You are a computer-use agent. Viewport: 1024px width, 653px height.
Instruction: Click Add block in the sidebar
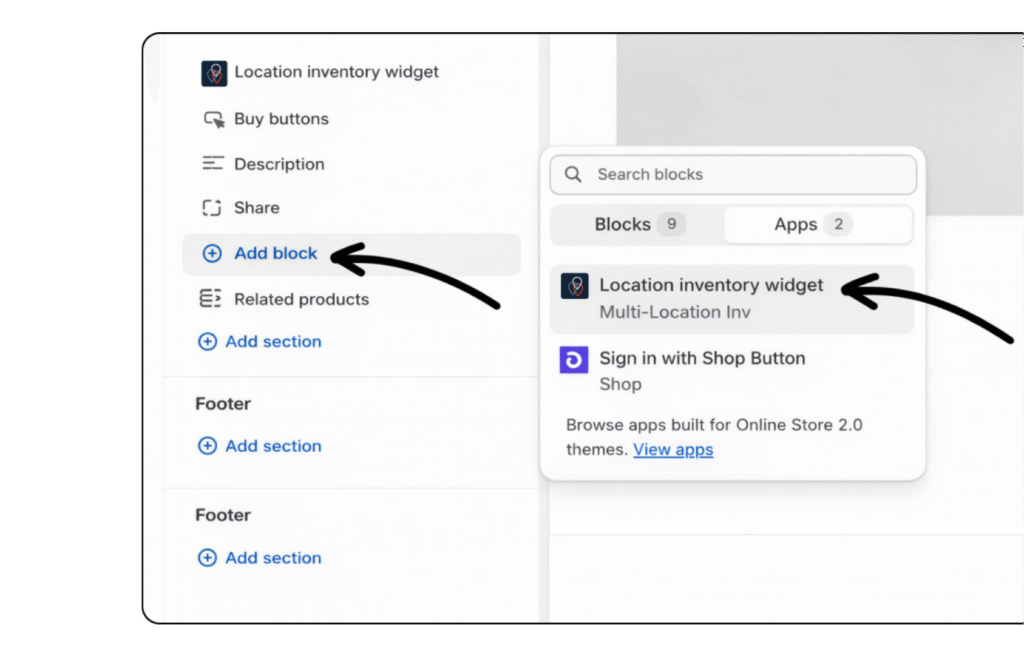tap(275, 254)
